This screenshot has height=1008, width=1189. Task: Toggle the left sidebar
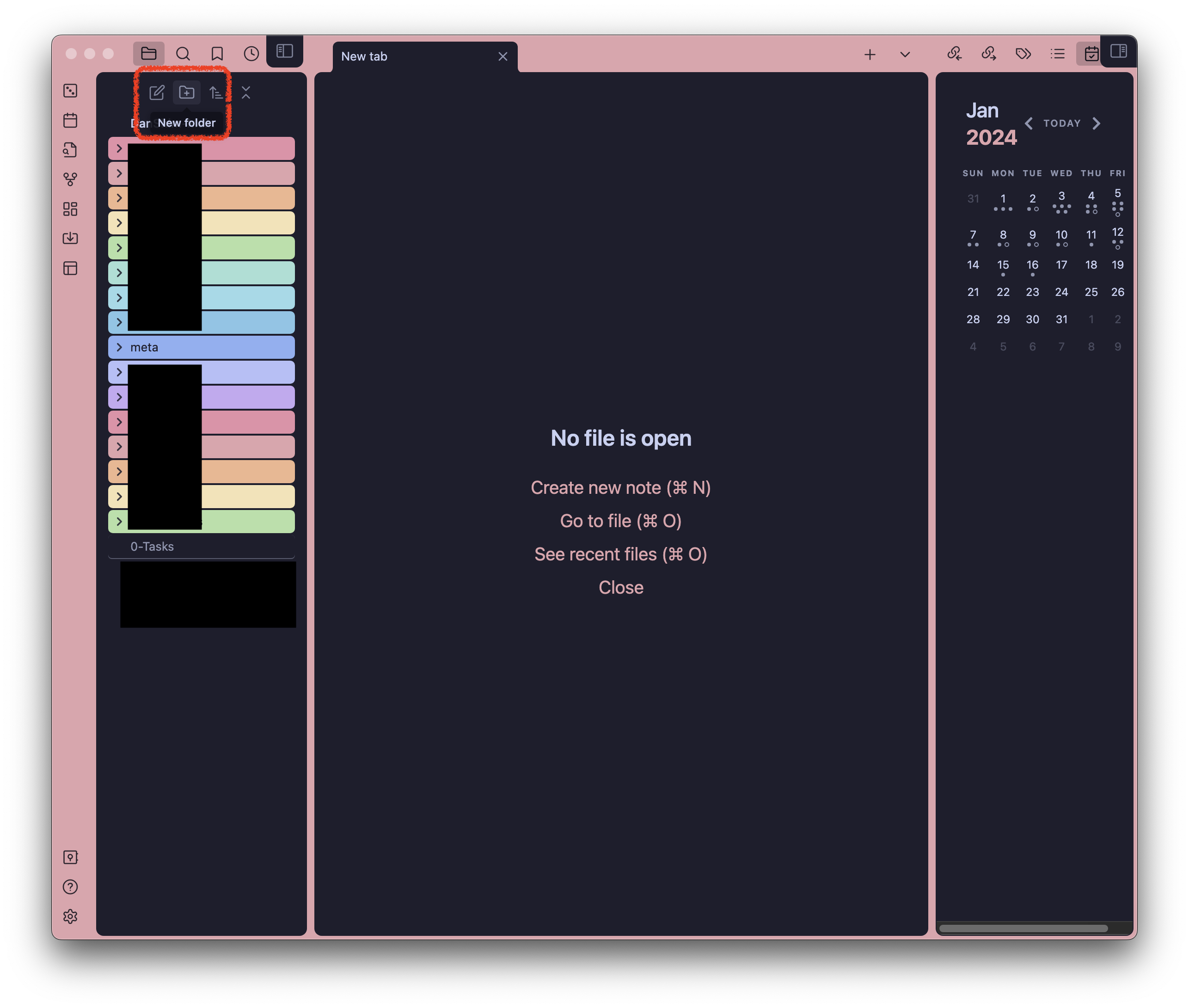(x=285, y=51)
